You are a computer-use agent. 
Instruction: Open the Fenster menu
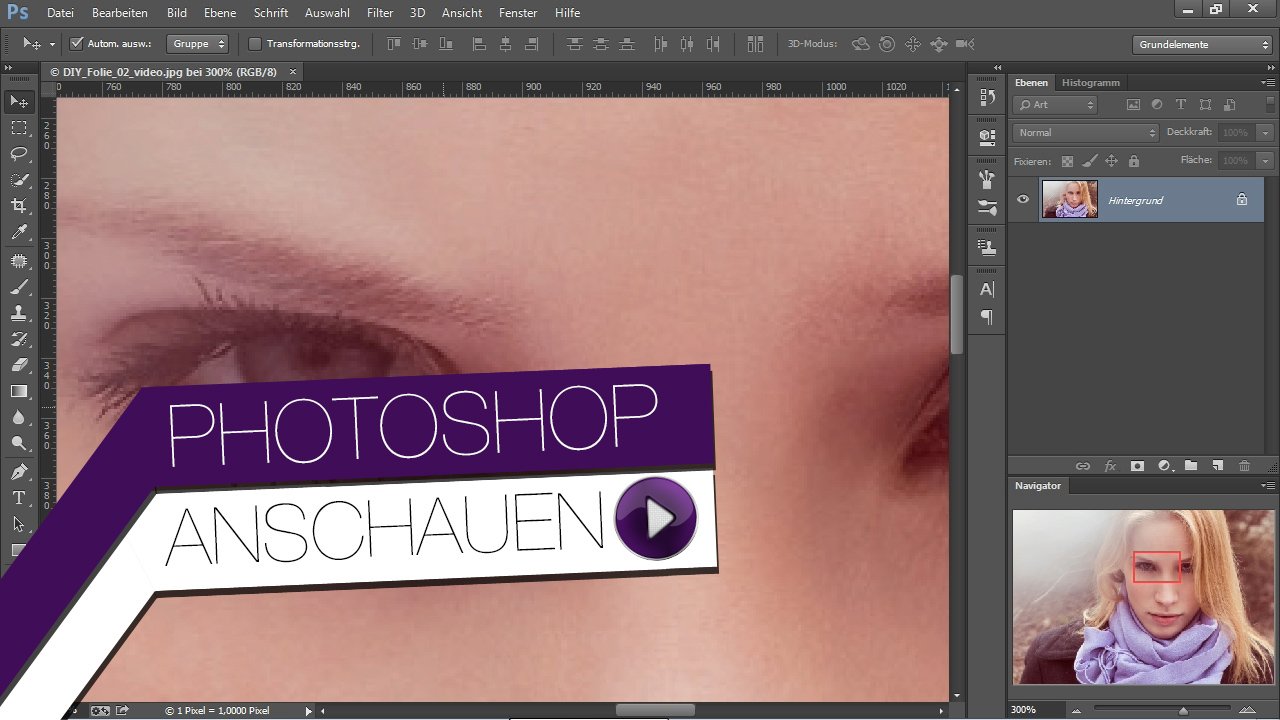[x=518, y=13]
